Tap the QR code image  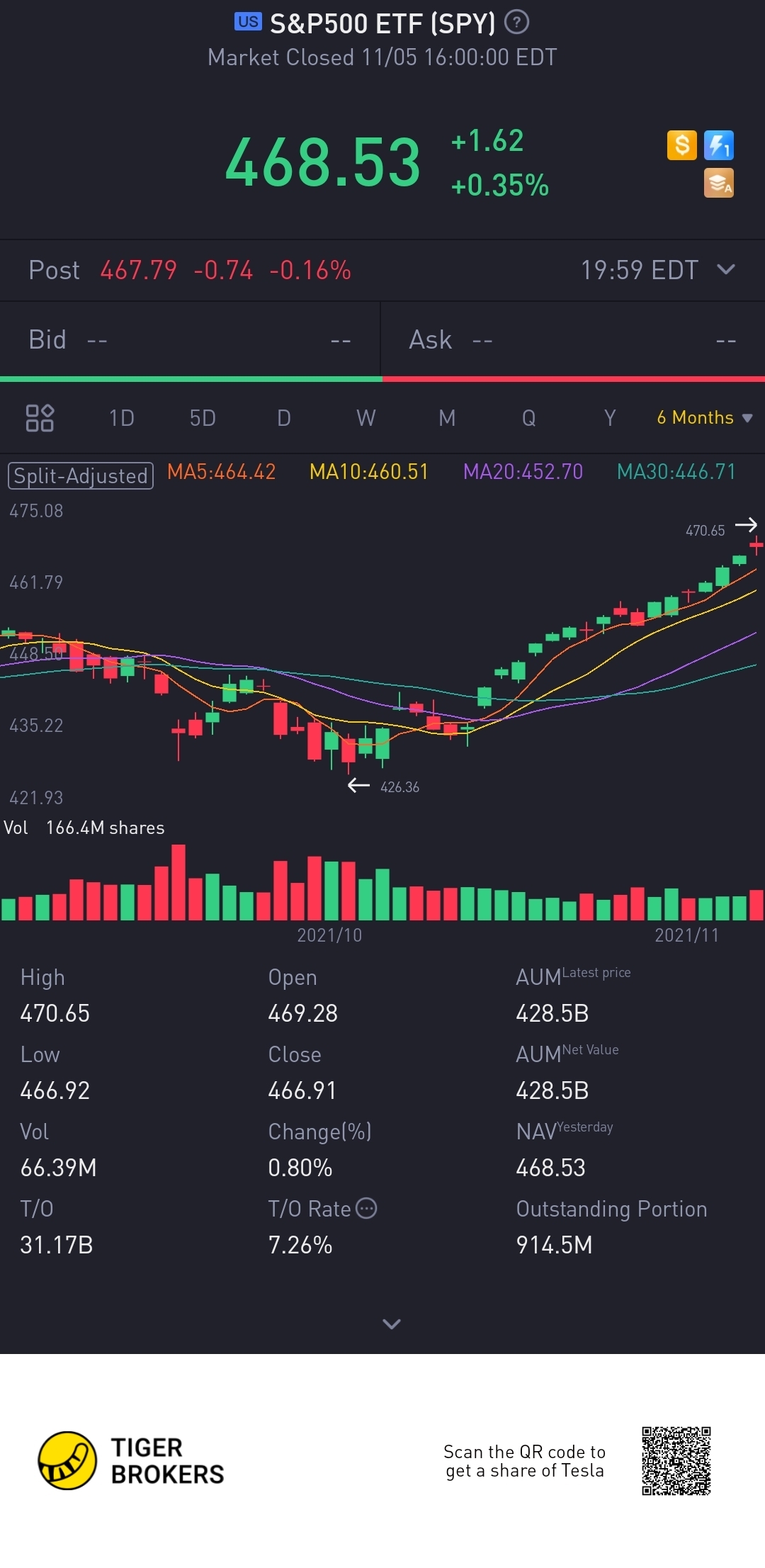[676, 1461]
